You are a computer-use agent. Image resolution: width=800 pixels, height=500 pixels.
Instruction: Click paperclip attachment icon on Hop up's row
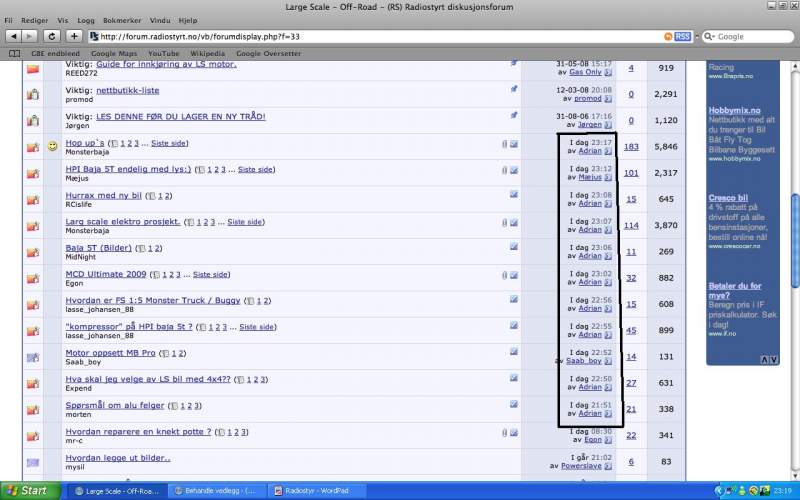point(505,144)
